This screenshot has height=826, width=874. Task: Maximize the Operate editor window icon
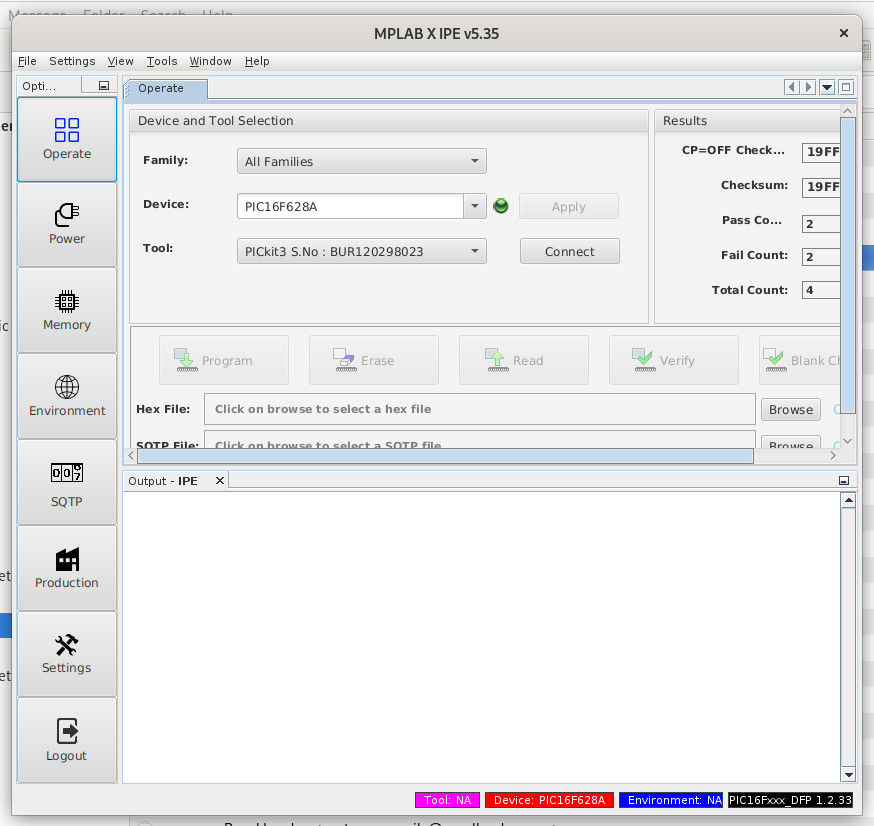[846, 88]
